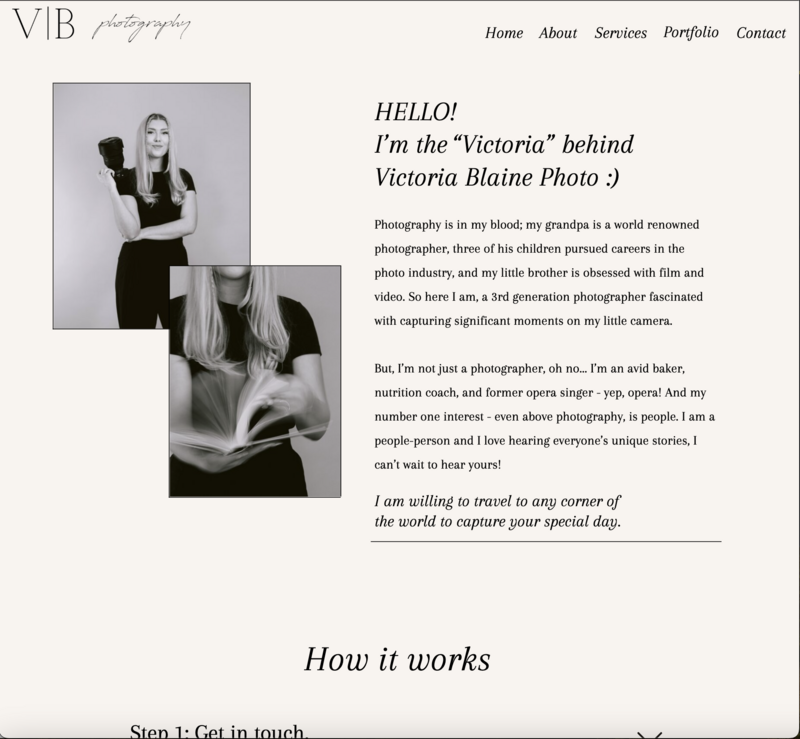Click the handwritten photography script logo

pyautogui.click(x=141, y=27)
